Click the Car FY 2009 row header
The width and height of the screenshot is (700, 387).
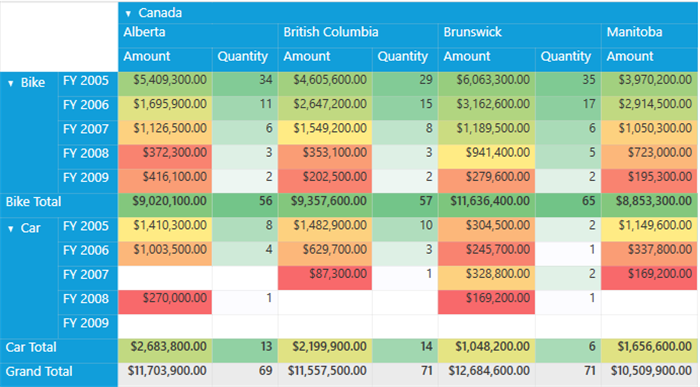tap(88, 324)
